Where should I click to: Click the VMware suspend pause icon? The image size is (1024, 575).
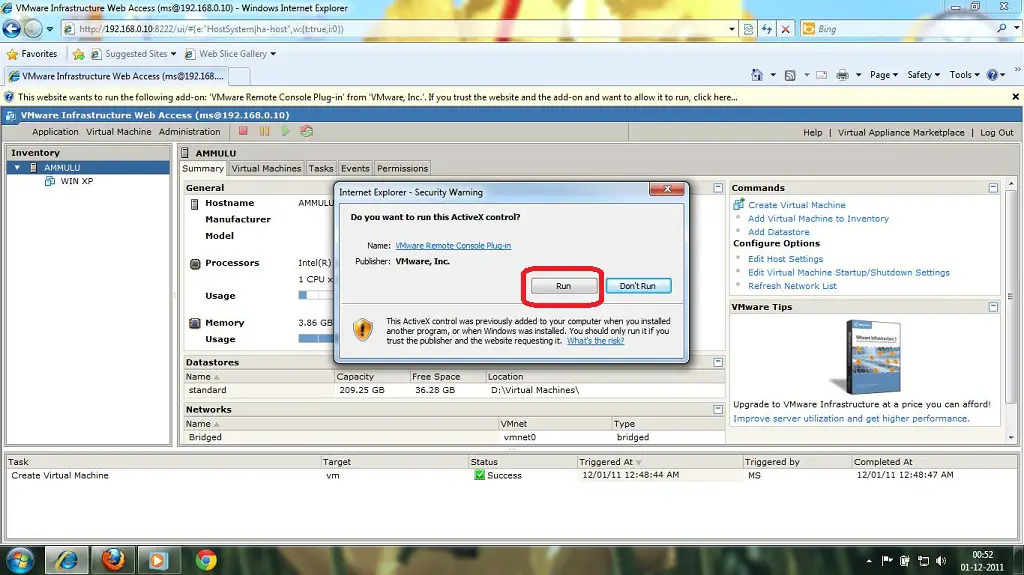point(264,131)
